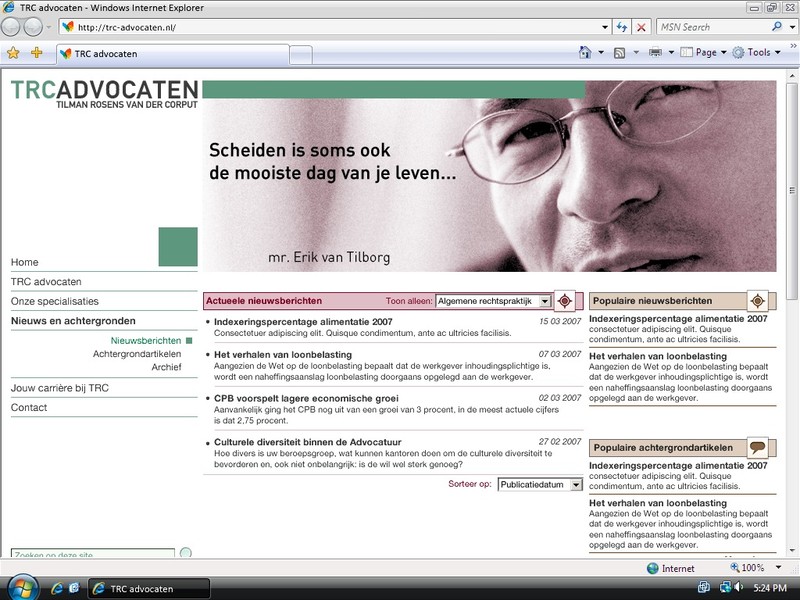Open Jouw carrière bij TRC page
Image resolution: width=800 pixels, height=600 pixels.
tap(60, 388)
